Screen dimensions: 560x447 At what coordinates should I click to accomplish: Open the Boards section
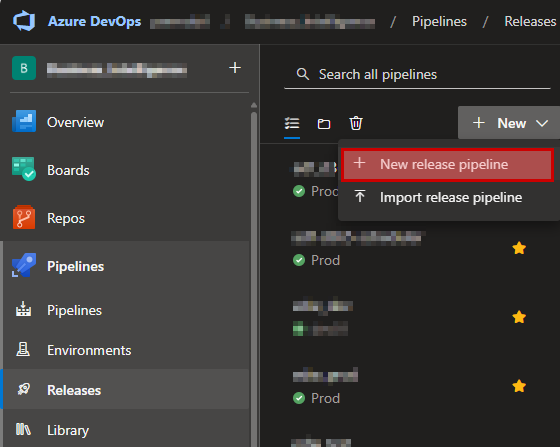(x=125, y=170)
